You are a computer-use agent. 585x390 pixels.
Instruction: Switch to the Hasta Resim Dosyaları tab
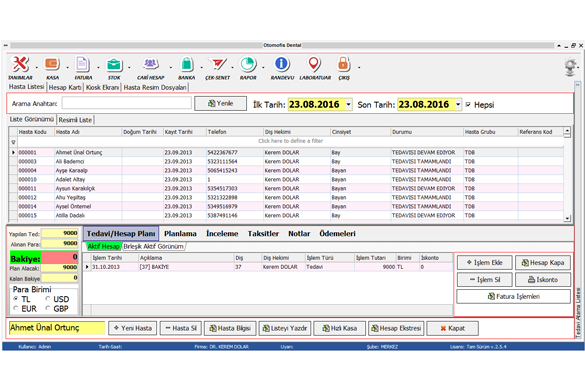click(x=155, y=87)
